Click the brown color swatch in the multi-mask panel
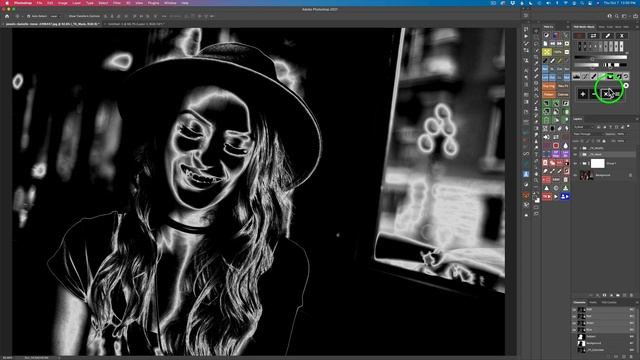 click(x=579, y=36)
